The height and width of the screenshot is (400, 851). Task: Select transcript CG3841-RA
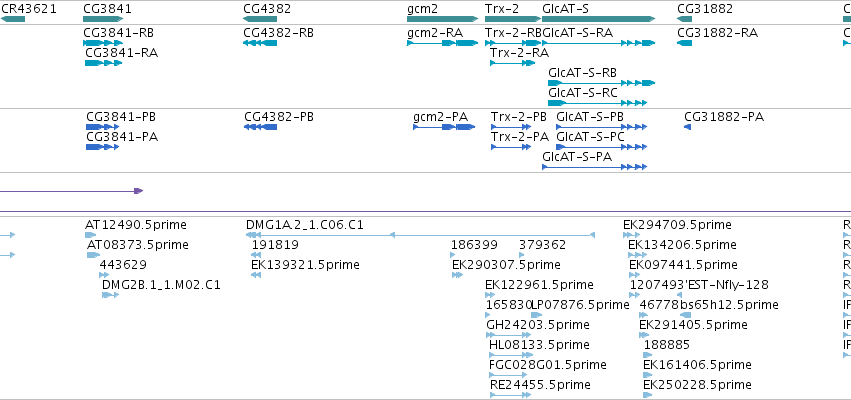click(x=122, y=53)
